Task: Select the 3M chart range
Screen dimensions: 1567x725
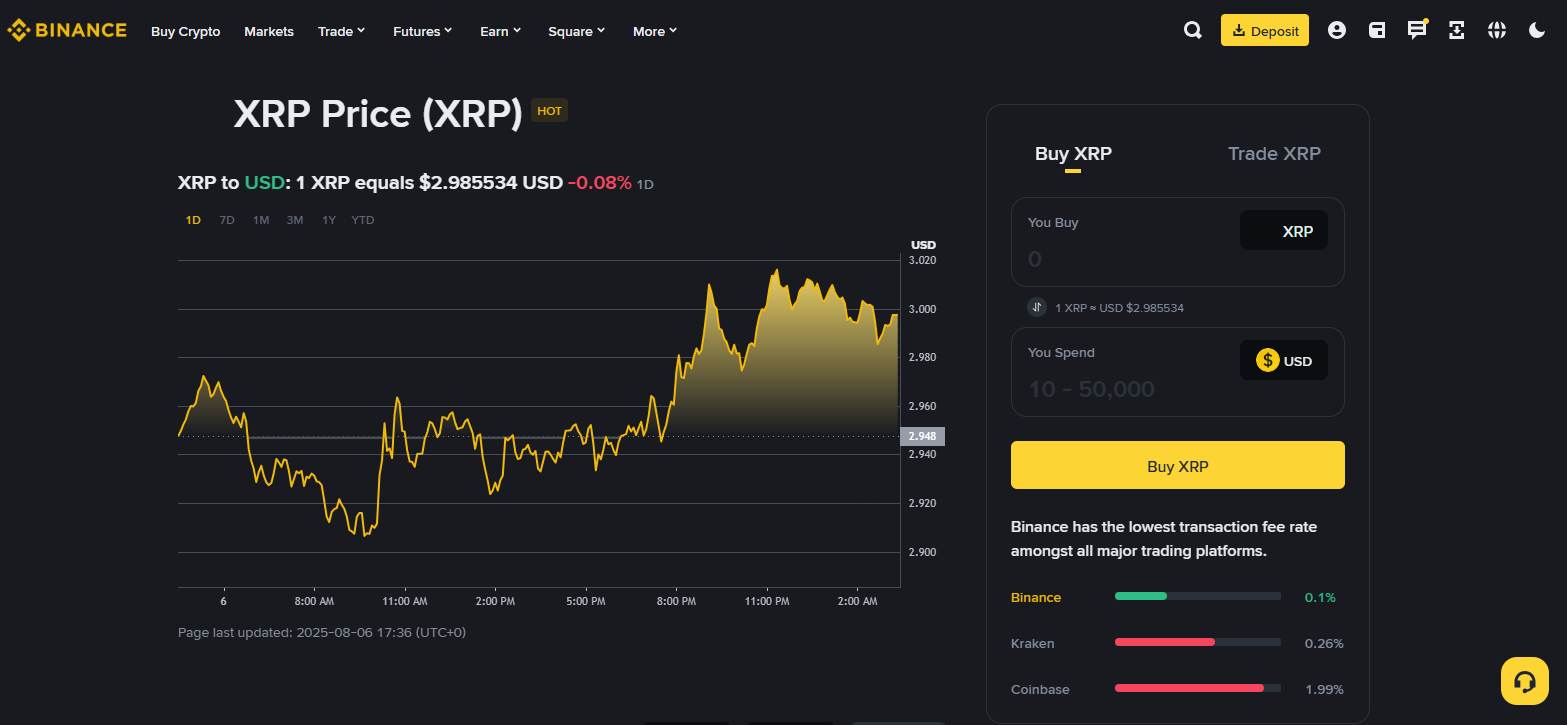Action: pyautogui.click(x=295, y=220)
